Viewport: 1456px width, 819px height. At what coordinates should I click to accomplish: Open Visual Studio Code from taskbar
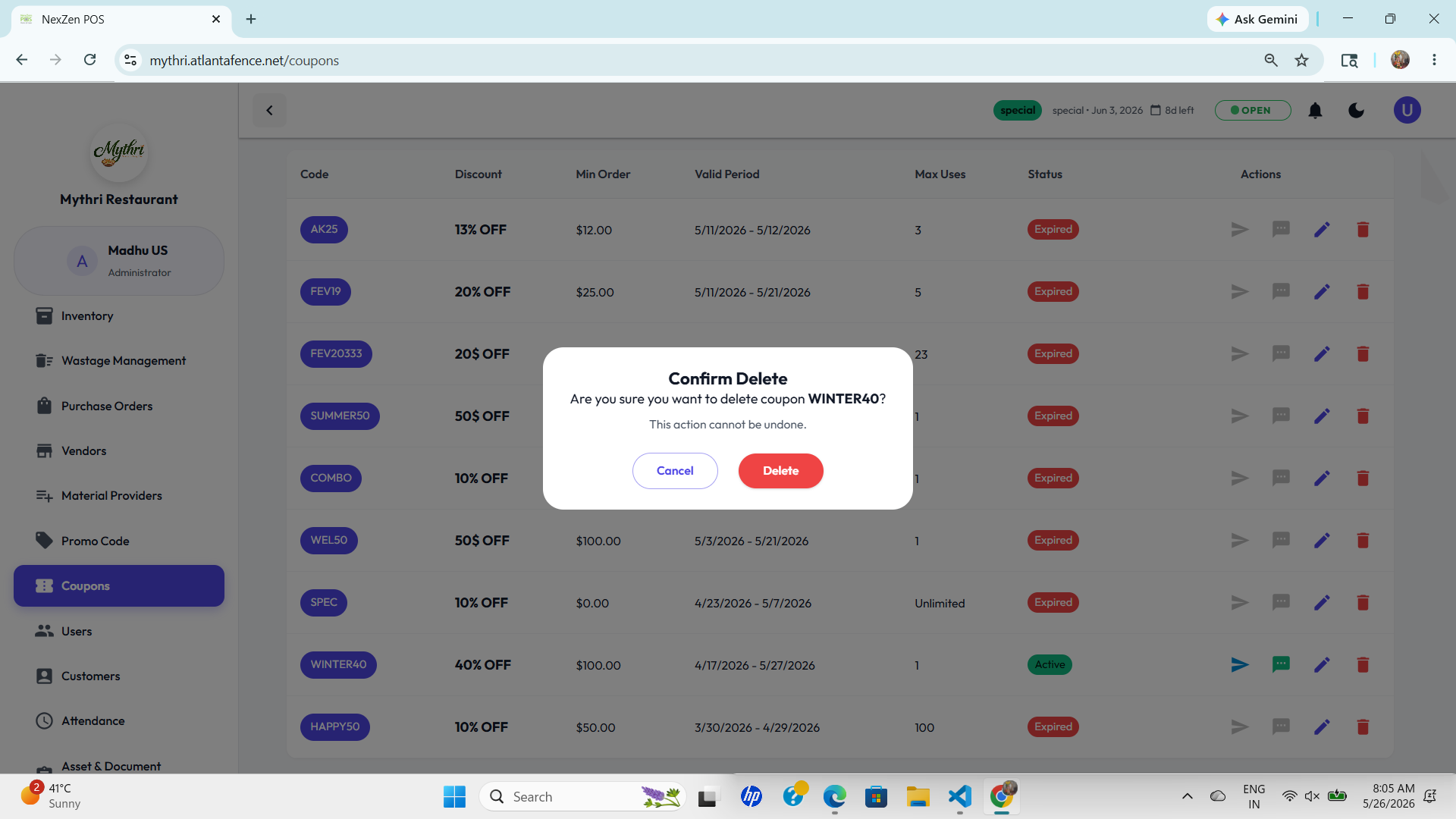pyautogui.click(x=959, y=796)
